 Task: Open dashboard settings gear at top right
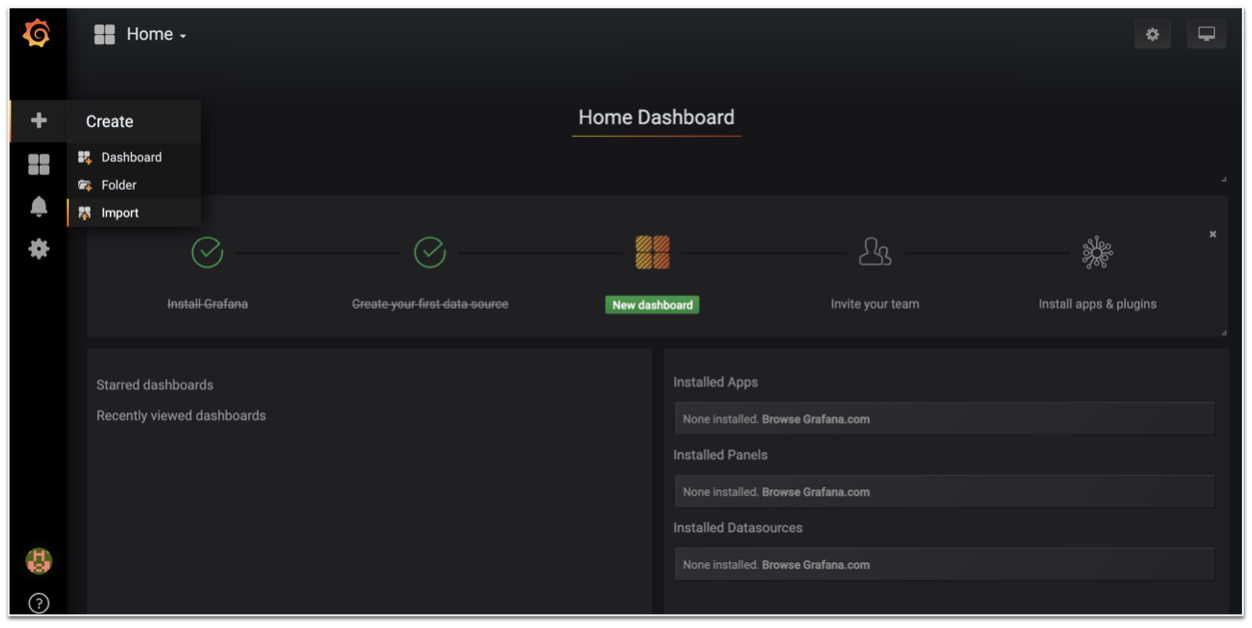click(1153, 34)
